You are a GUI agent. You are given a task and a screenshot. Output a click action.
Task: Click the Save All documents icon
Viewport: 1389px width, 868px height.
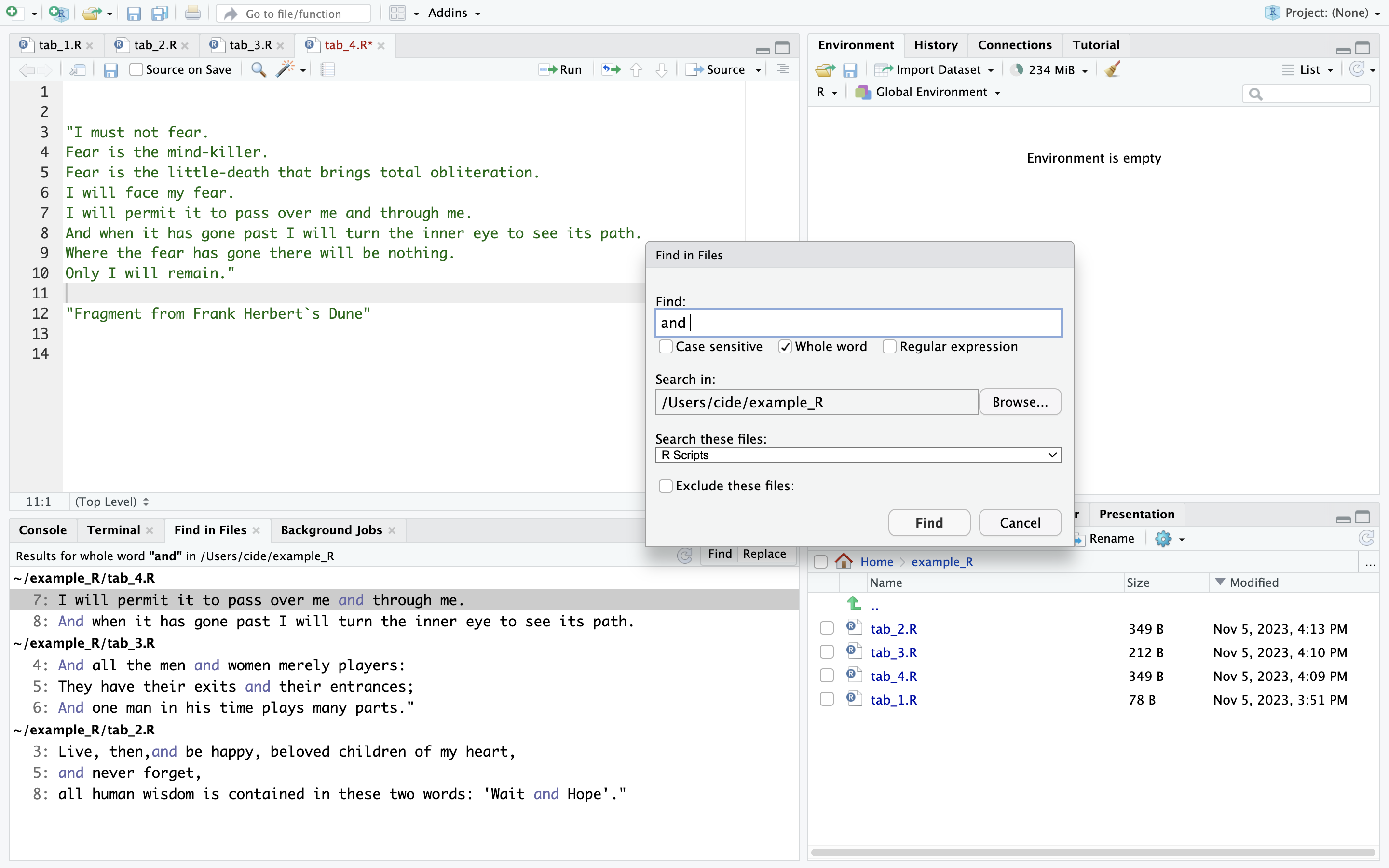[160, 13]
